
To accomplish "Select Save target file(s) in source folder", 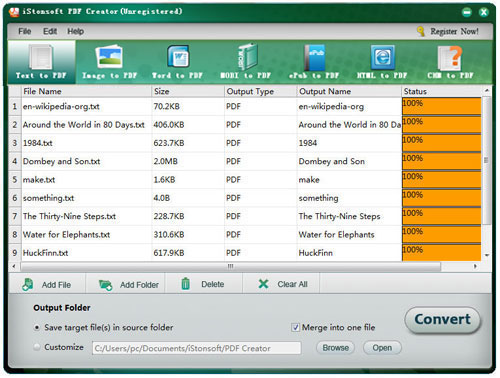I will pyautogui.click(x=37, y=328).
